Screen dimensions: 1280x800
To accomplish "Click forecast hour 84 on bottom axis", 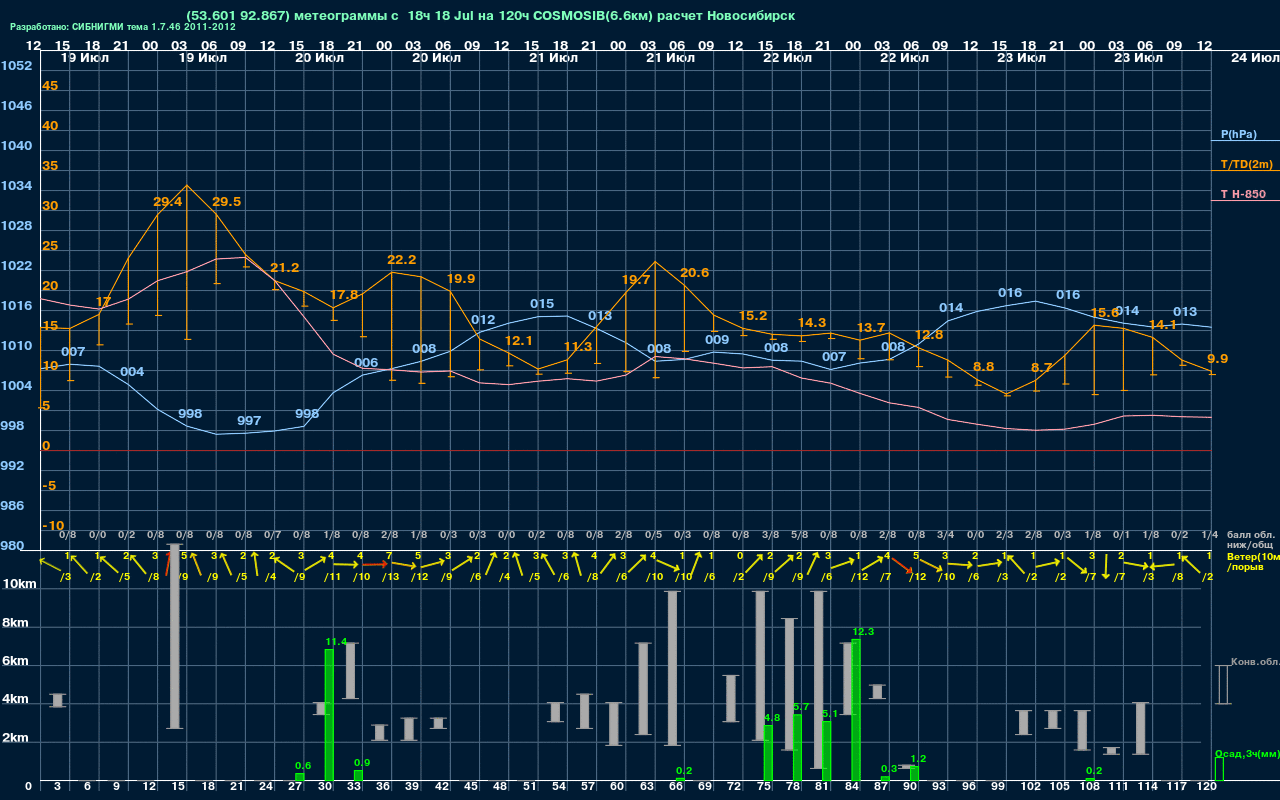I will coord(853,787).
